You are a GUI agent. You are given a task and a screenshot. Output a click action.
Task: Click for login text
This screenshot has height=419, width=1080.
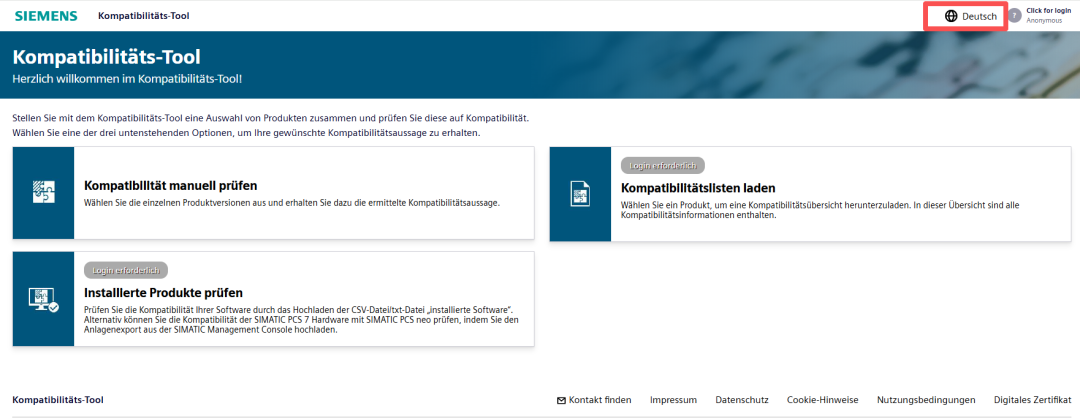pyautogui.click(x=1048, y=11)
